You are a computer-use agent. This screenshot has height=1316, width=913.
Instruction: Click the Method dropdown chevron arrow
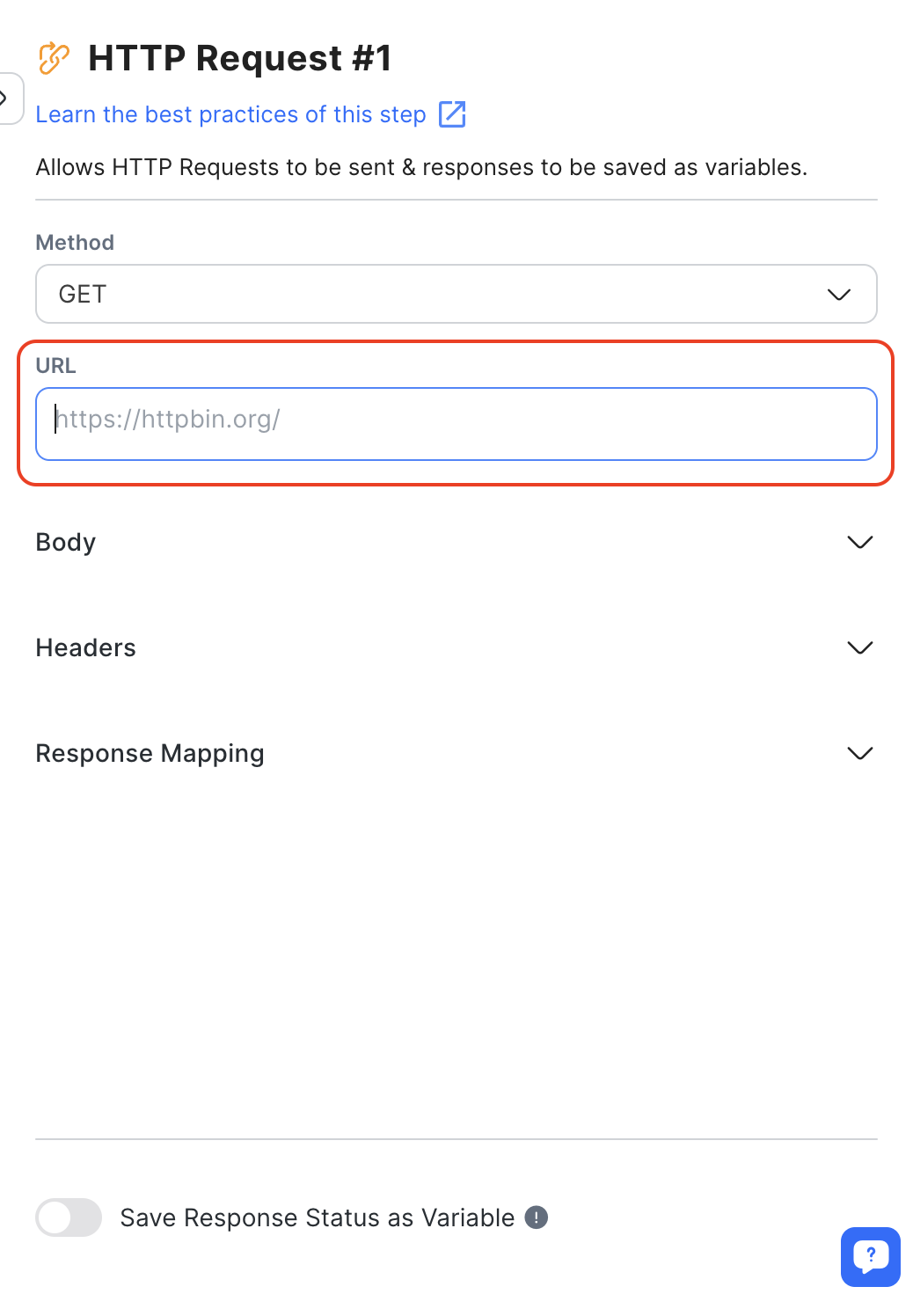pos(839,294)
